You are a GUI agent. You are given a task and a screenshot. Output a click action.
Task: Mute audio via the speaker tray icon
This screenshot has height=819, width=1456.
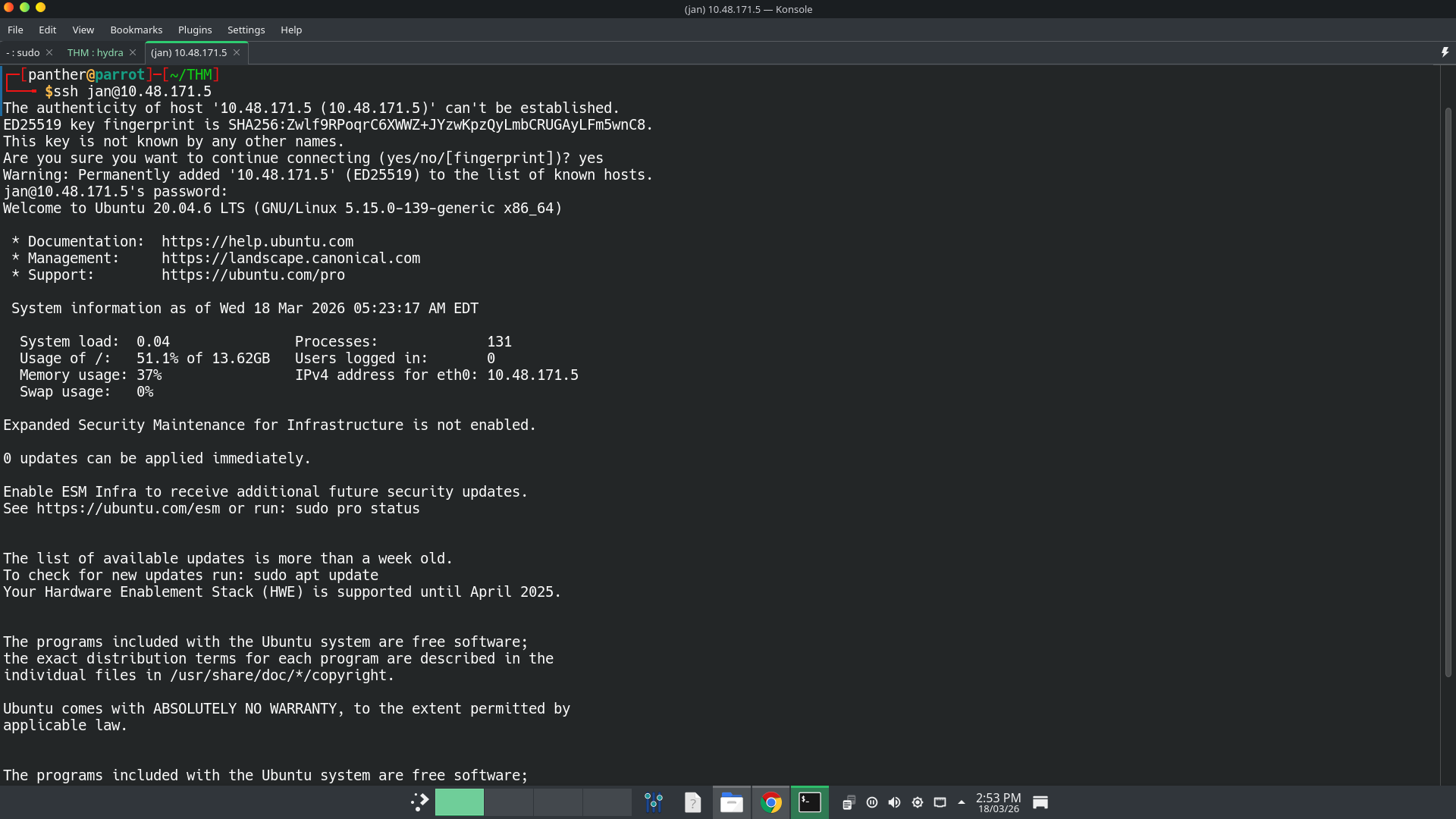[x=894, y=802]
